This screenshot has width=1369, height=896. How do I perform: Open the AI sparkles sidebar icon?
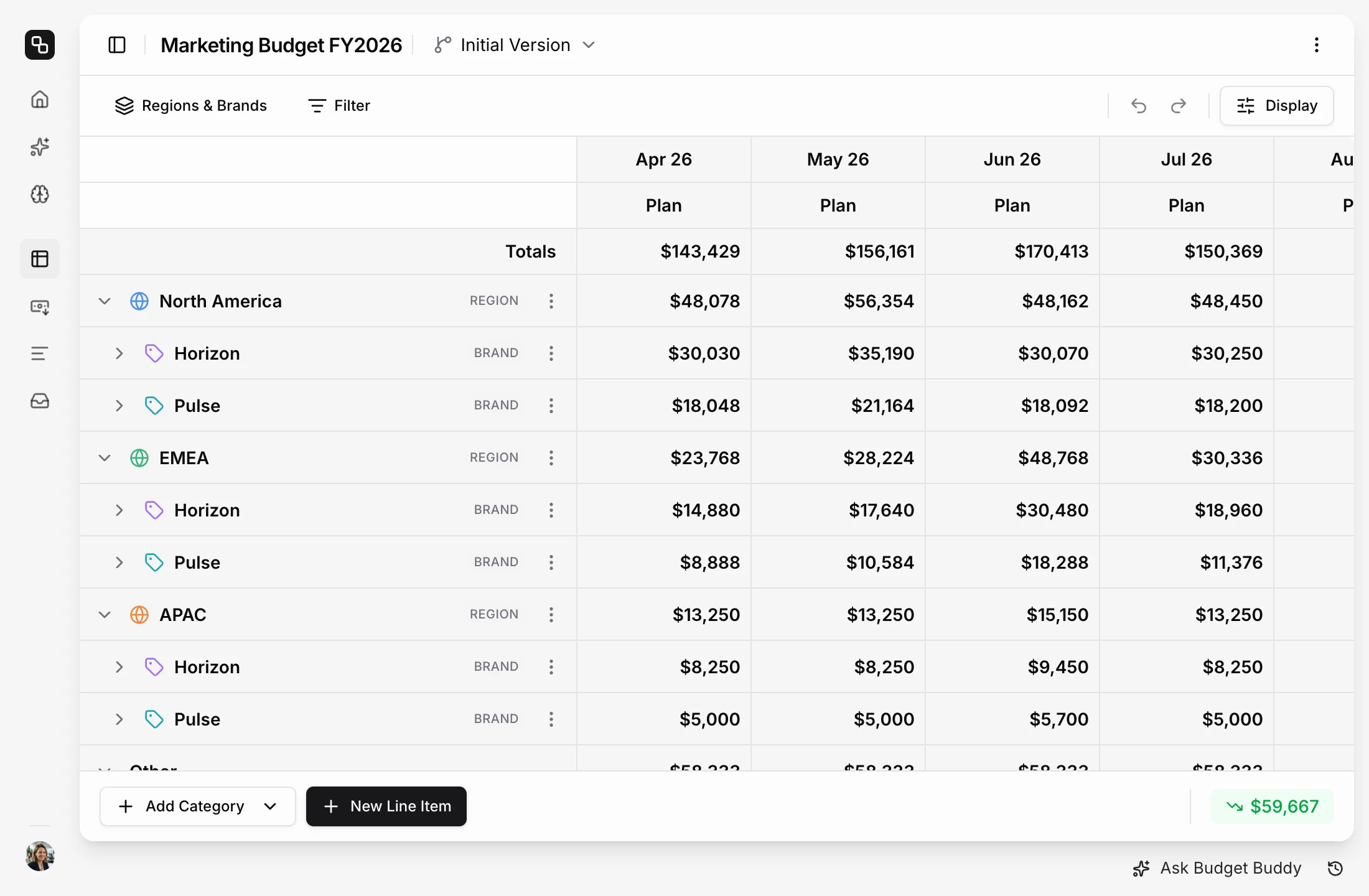click(x=40, y=147)
